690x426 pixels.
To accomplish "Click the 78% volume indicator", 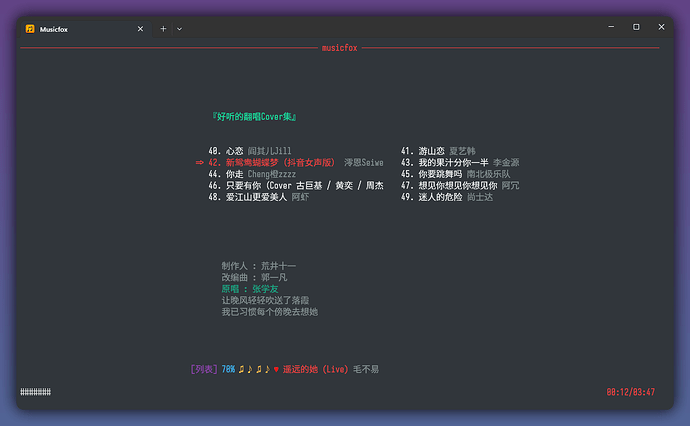I will point(228,369).
